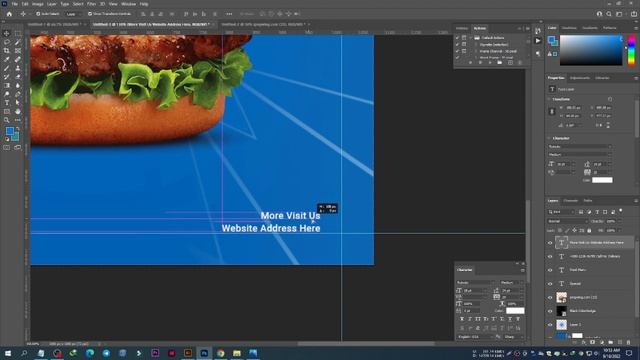Image resolution: width=640 pixels, height=360 pixels.
Task: Click text color swatch in Character panel
Action: pos(515,311)
